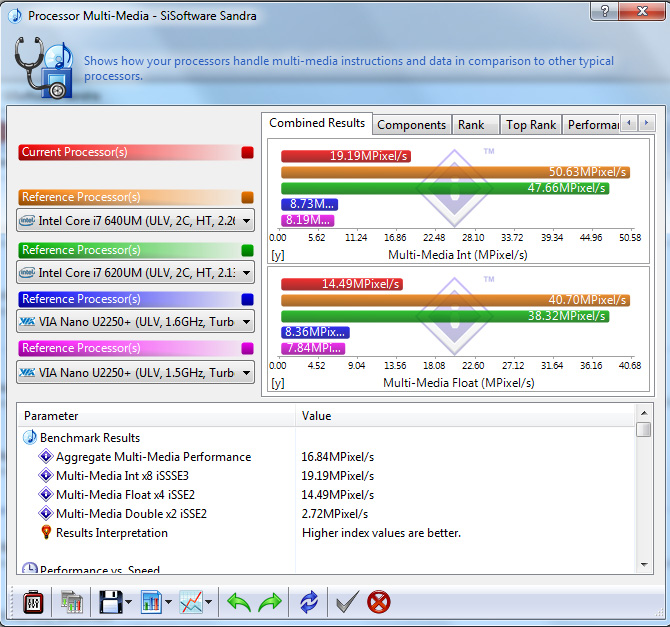Click the title bar music note icon
The image size is (670, 627).
click(x=15, y=16)
